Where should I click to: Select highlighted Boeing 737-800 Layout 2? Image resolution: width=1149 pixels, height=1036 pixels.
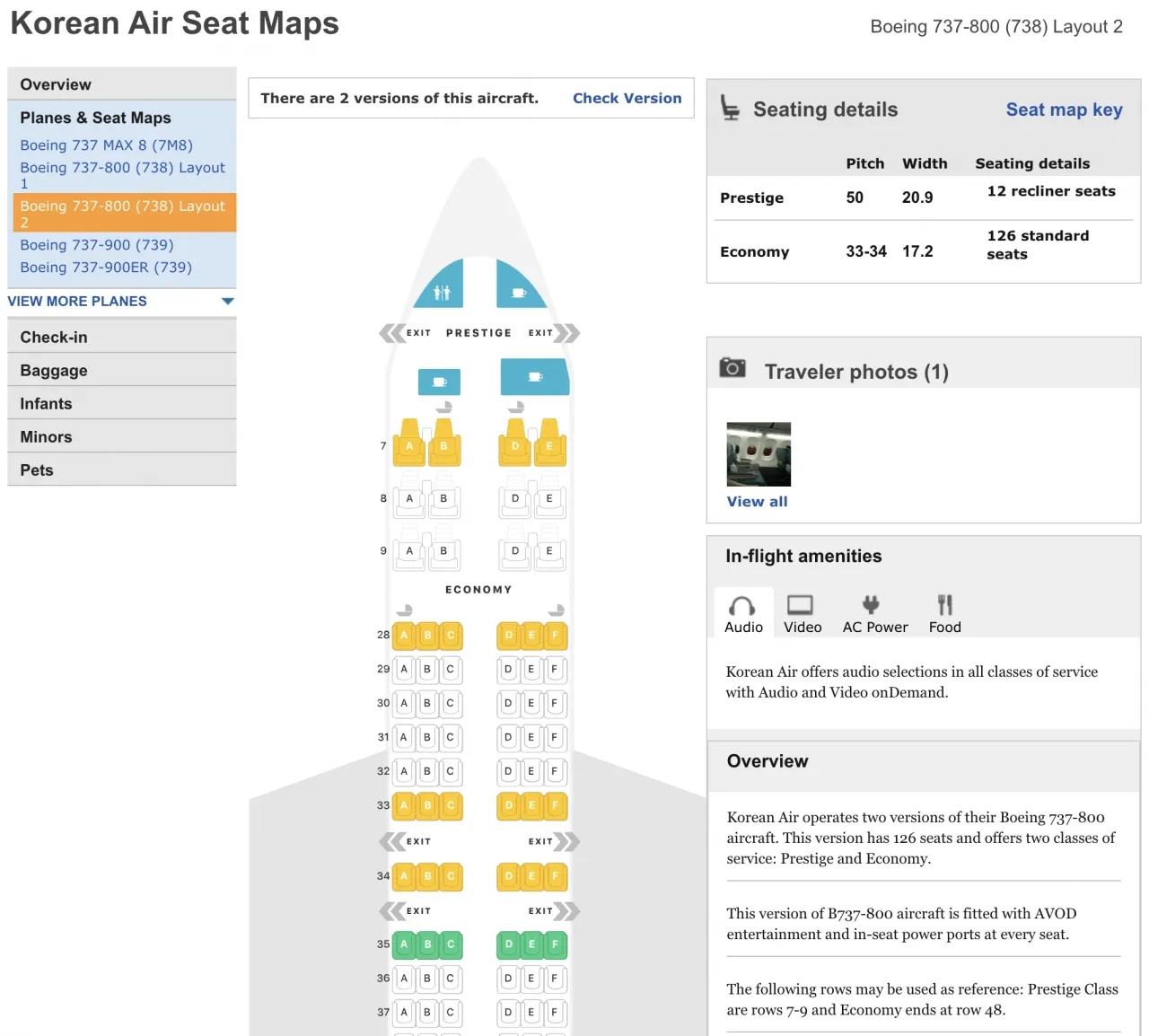pyautogui.click(x=125, y=214)
